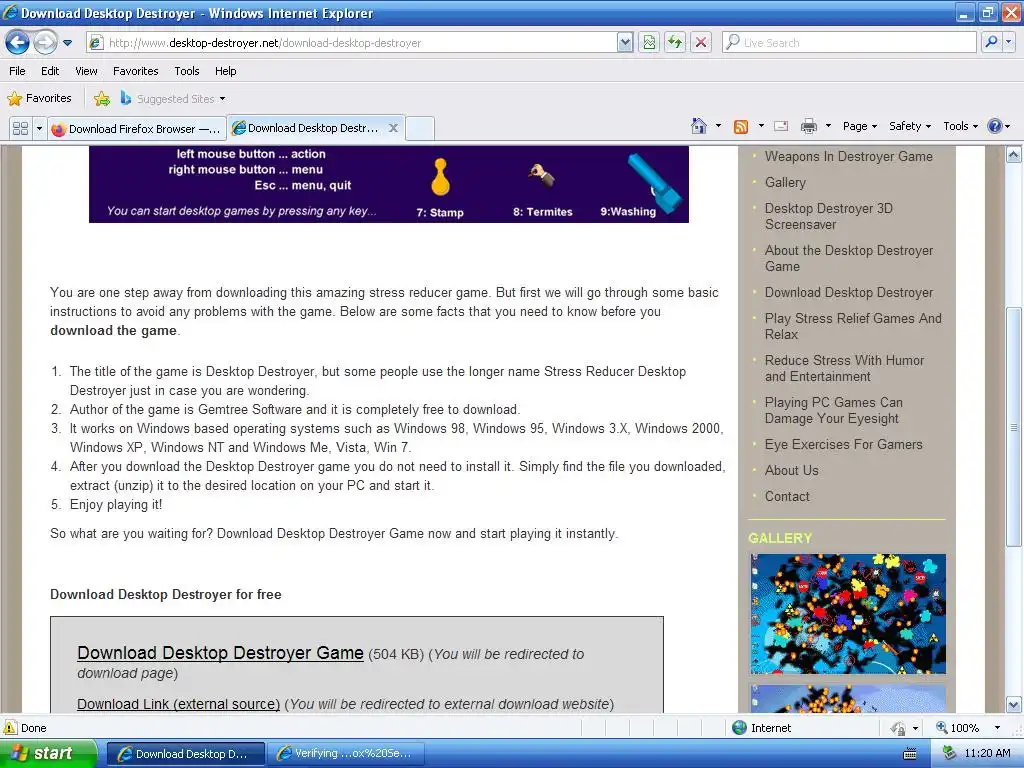Open the Tools command bar menu

(x=960, y=126)
